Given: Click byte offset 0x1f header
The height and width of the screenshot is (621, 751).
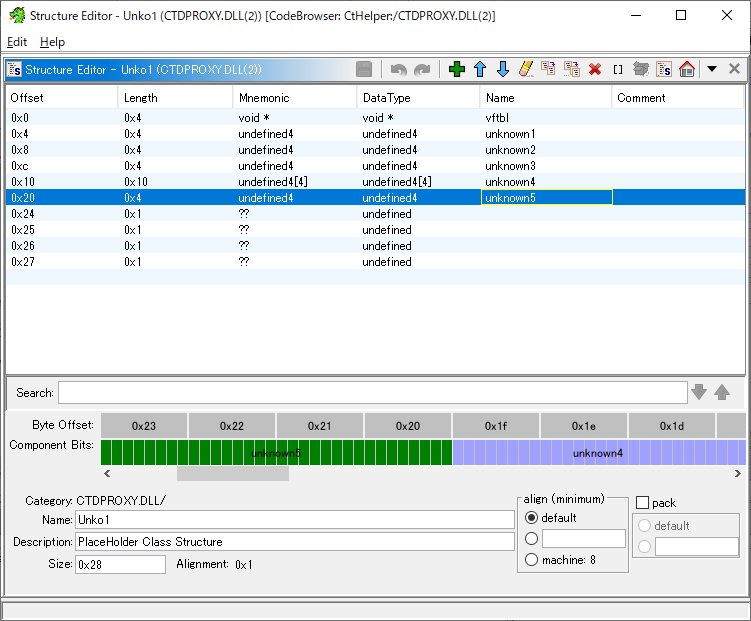Looking at the screenshot, I should [496, 426].
